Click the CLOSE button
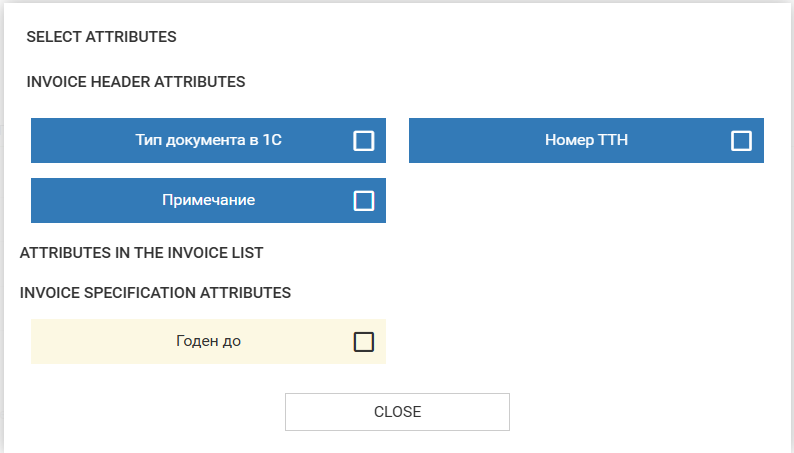 [x=397, y=412]
